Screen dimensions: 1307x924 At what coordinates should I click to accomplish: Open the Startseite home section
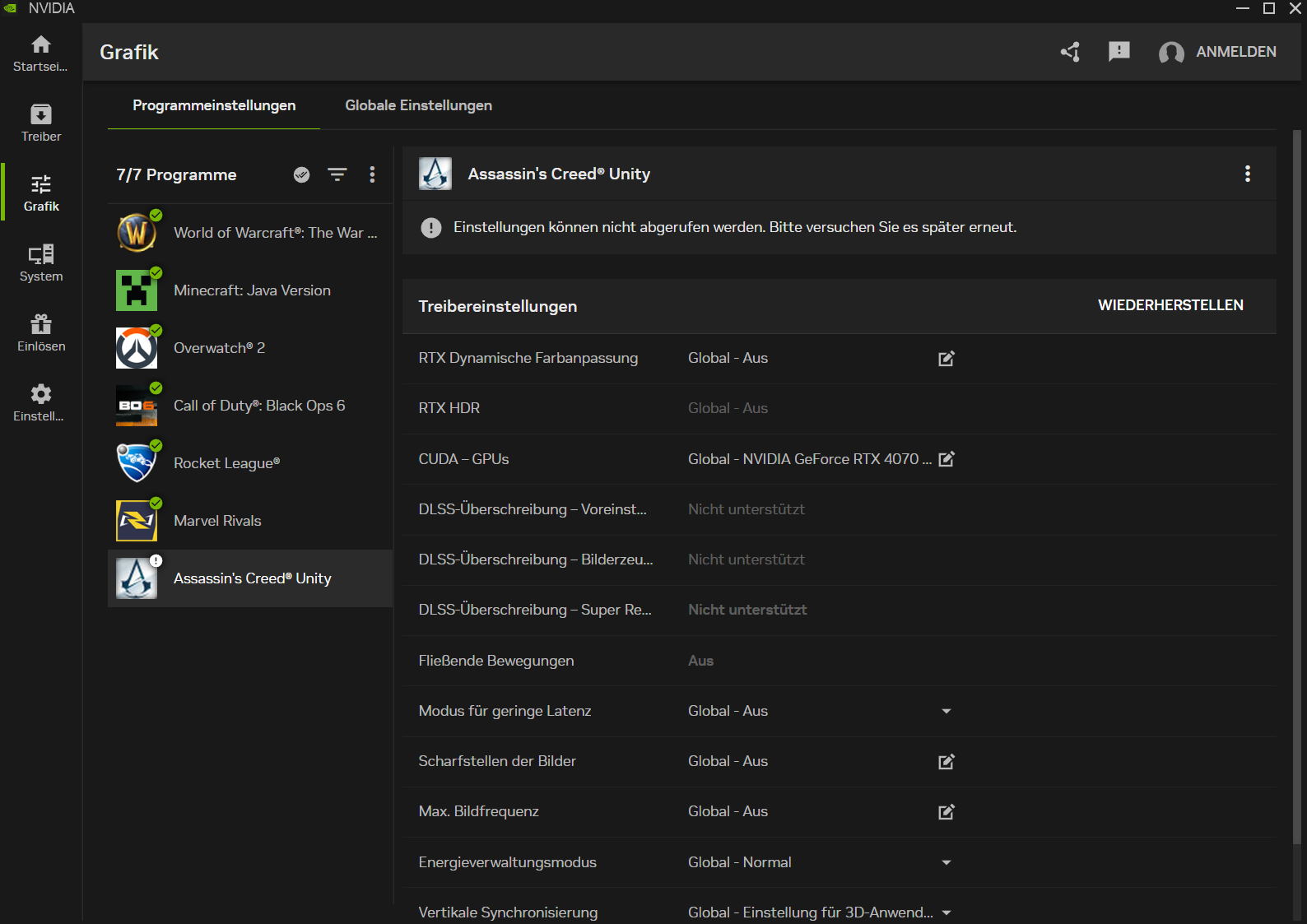click(x=41, y=53)
